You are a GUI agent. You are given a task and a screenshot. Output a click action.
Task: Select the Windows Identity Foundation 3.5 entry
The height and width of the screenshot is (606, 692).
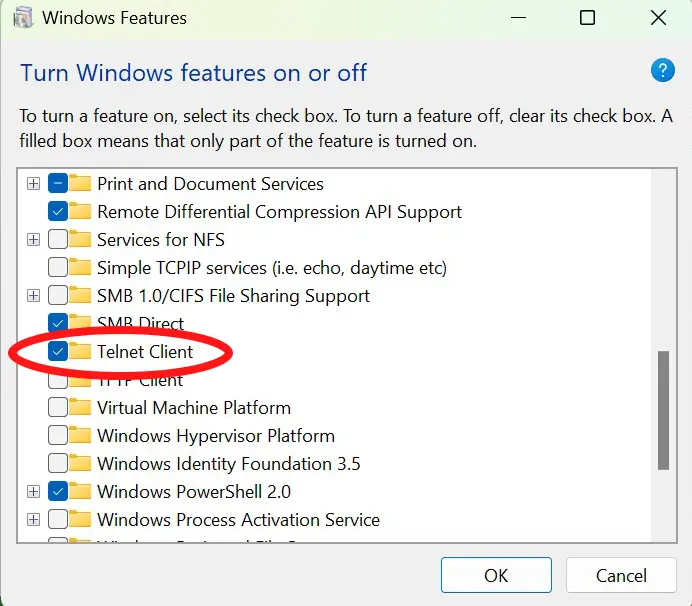pos(229,463)
